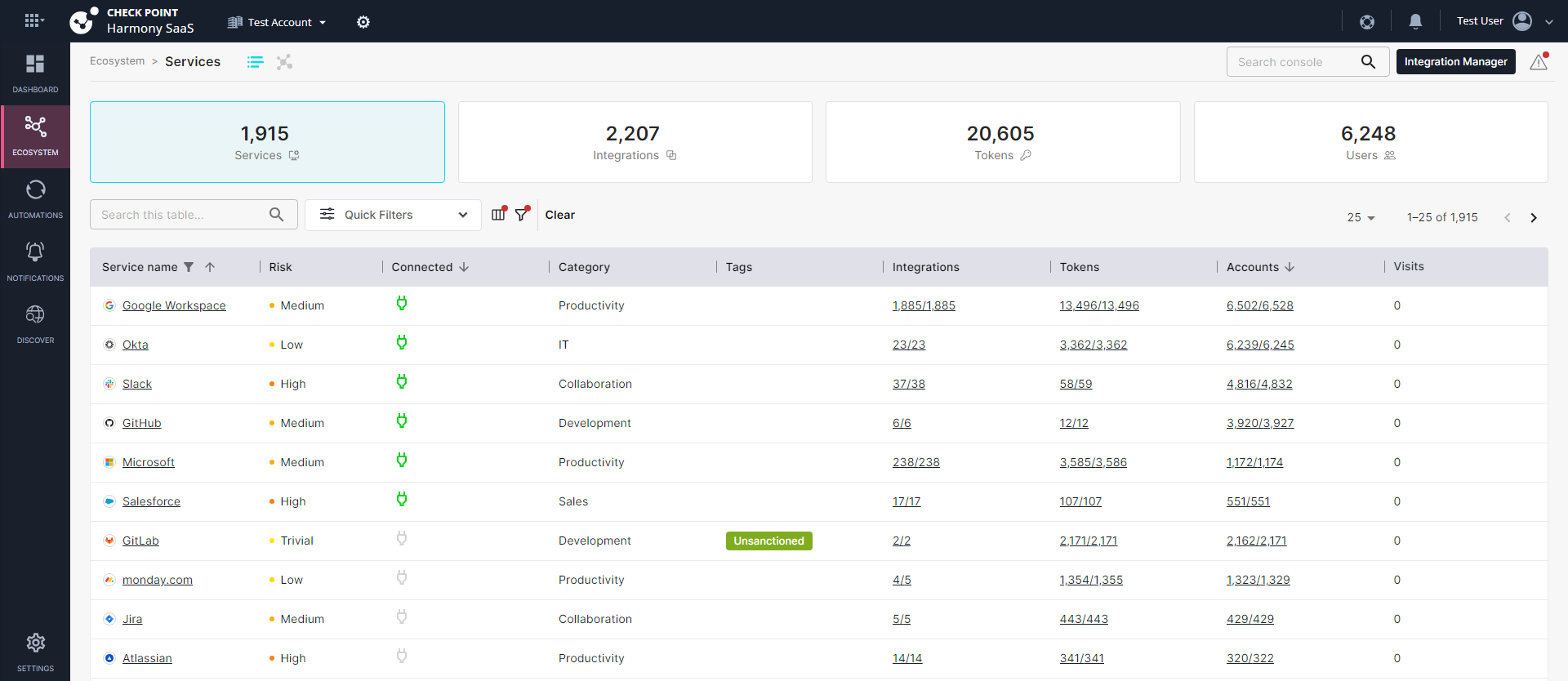The height and width of the screenshot is (681, 1568).
Task: Open the Test Account dropdown
Action: coord(277,22)
